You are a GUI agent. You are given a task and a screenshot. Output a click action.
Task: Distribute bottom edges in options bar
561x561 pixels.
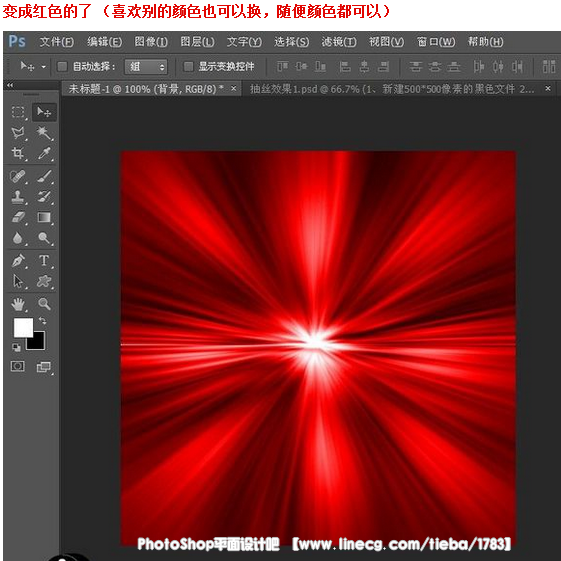(x=453, y=67)
